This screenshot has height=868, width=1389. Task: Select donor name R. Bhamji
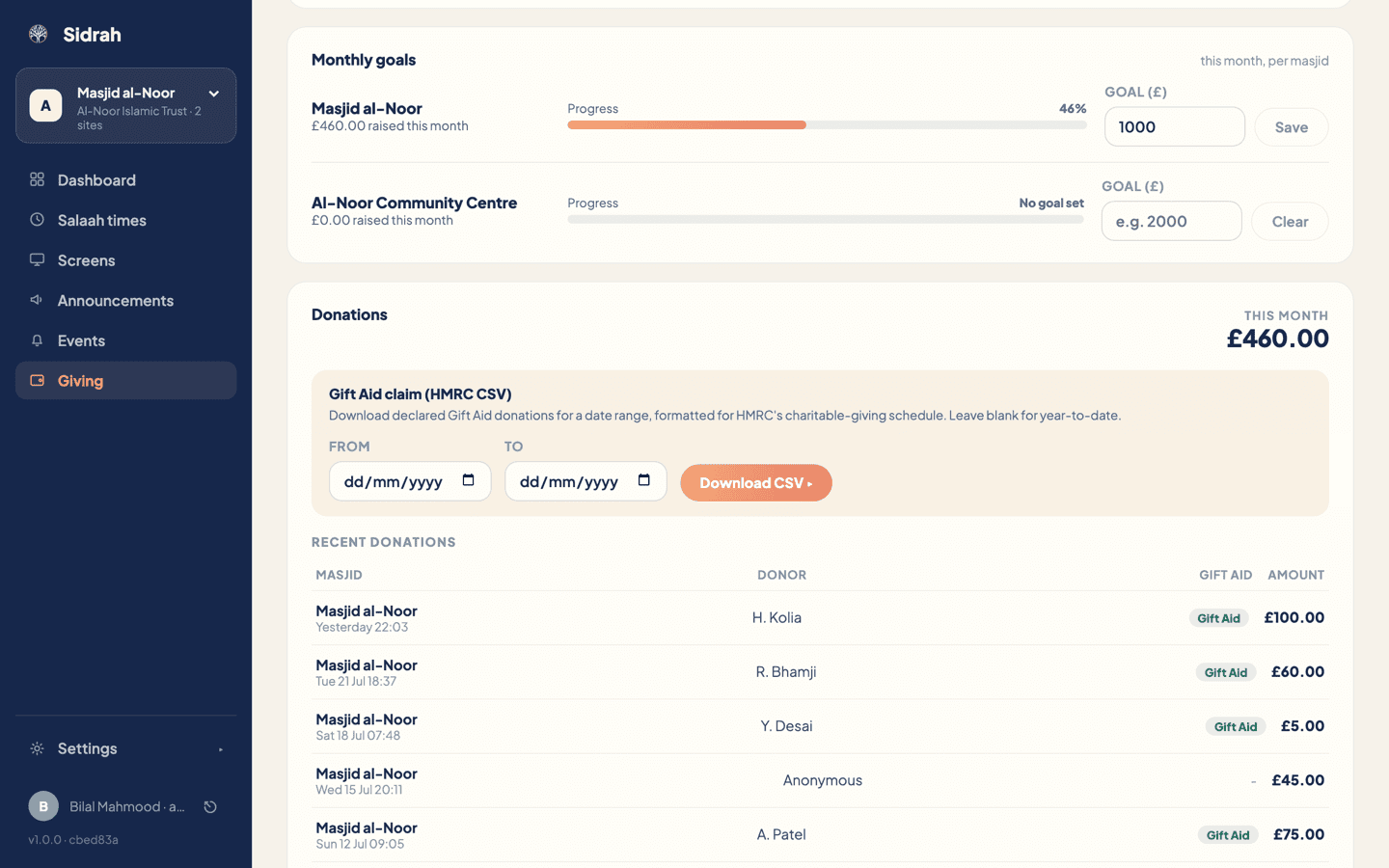point(786,671)
